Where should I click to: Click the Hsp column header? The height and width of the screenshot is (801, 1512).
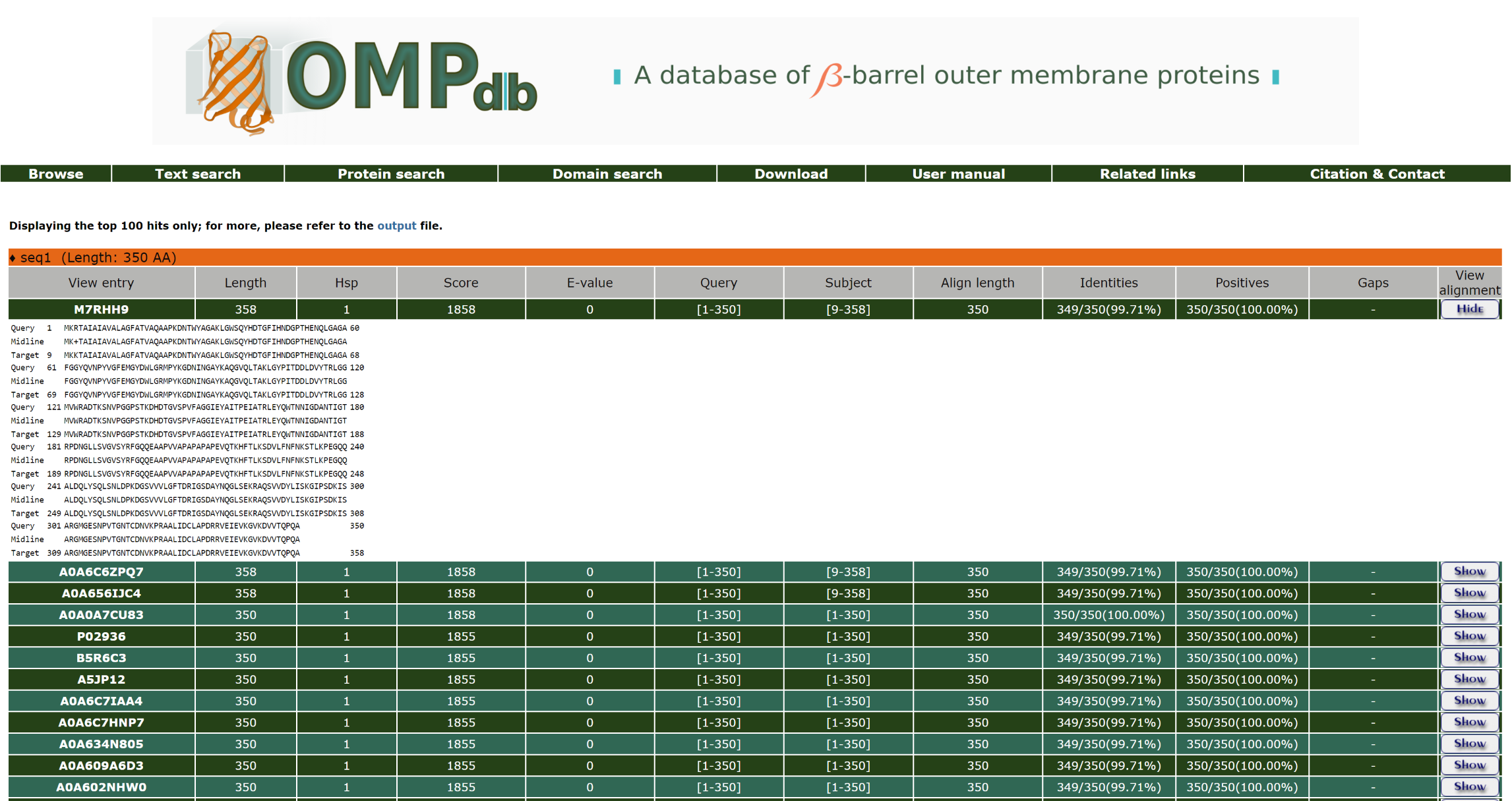click(346, 283)
